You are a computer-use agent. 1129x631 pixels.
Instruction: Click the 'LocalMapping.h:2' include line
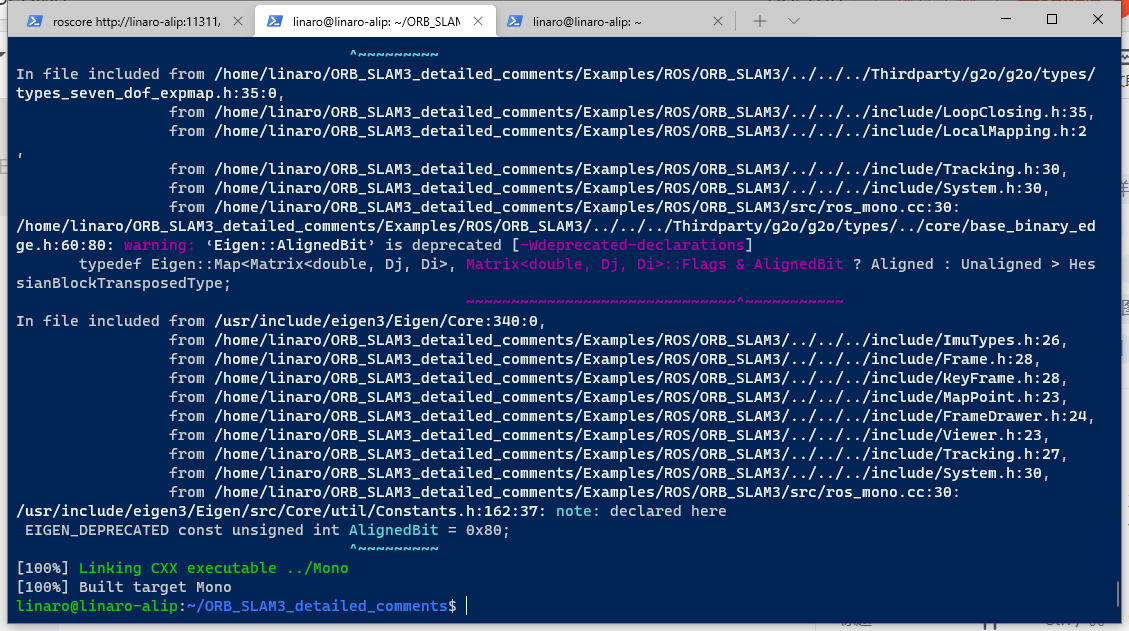tap(628, 131)
